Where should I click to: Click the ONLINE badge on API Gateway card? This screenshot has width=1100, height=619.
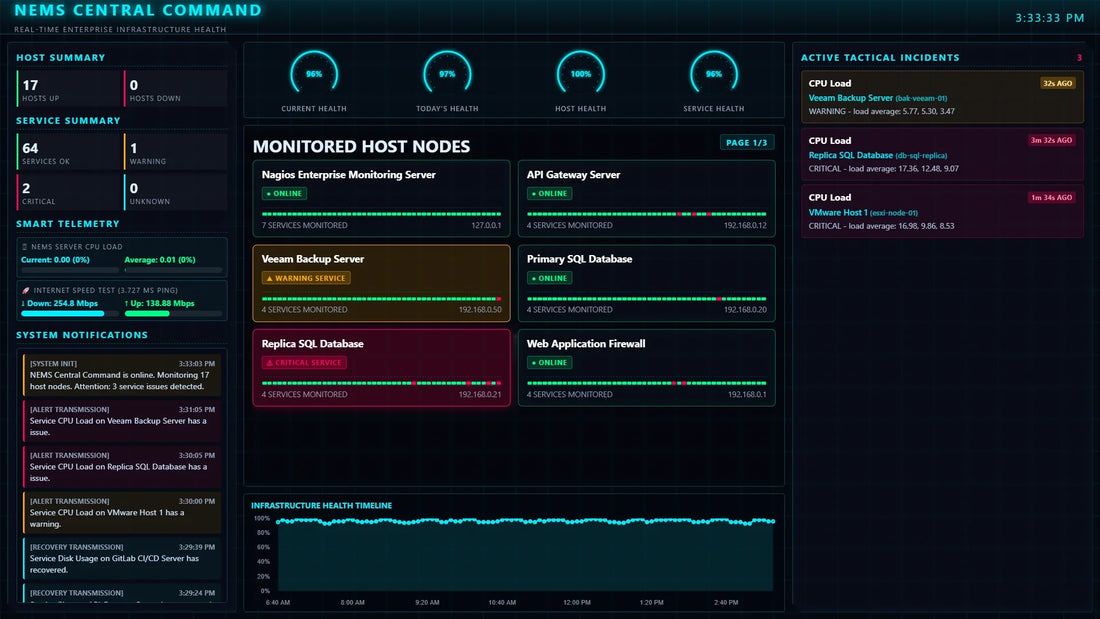coord(549,194)
